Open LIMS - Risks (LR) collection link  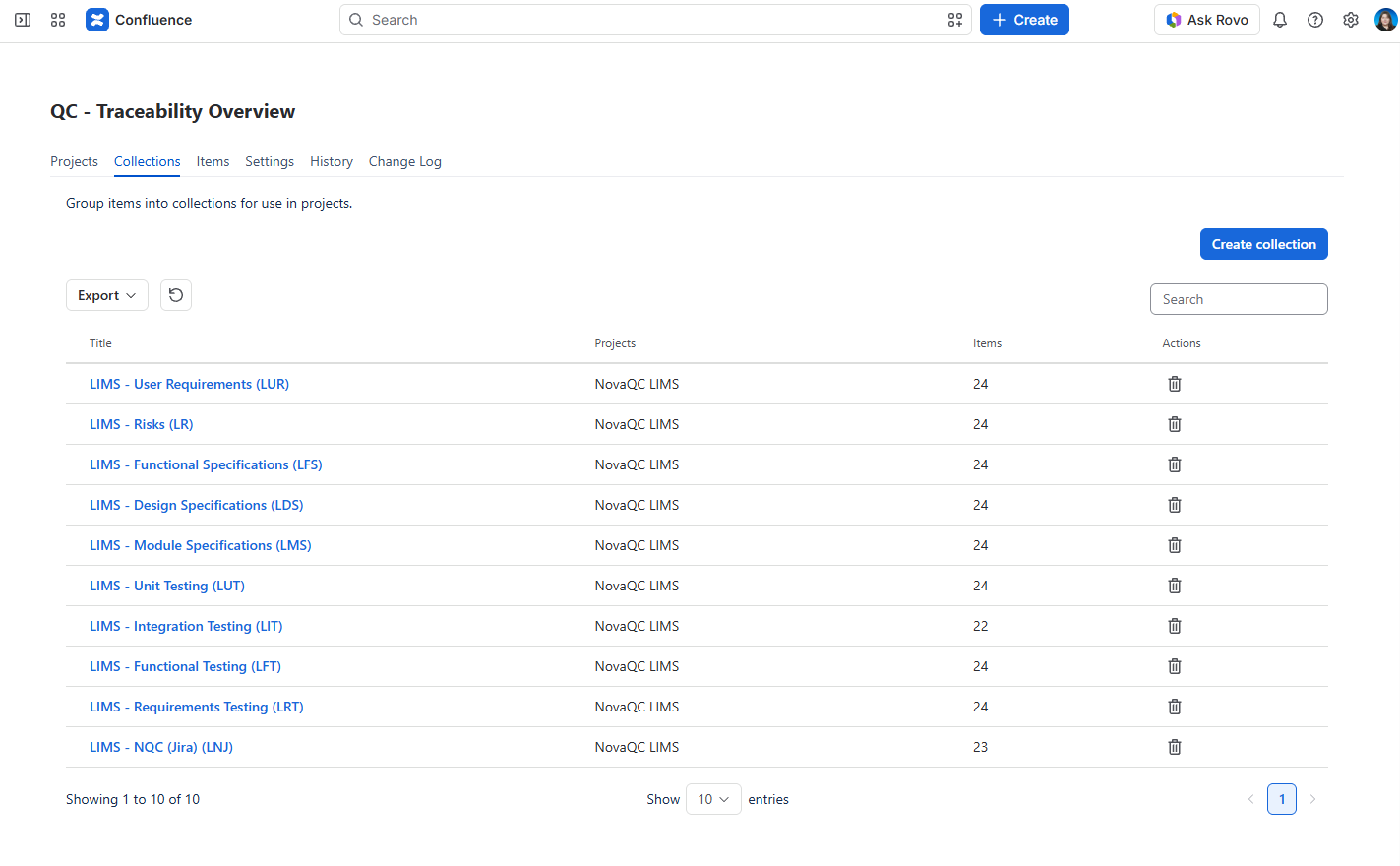tap(142, 424)
